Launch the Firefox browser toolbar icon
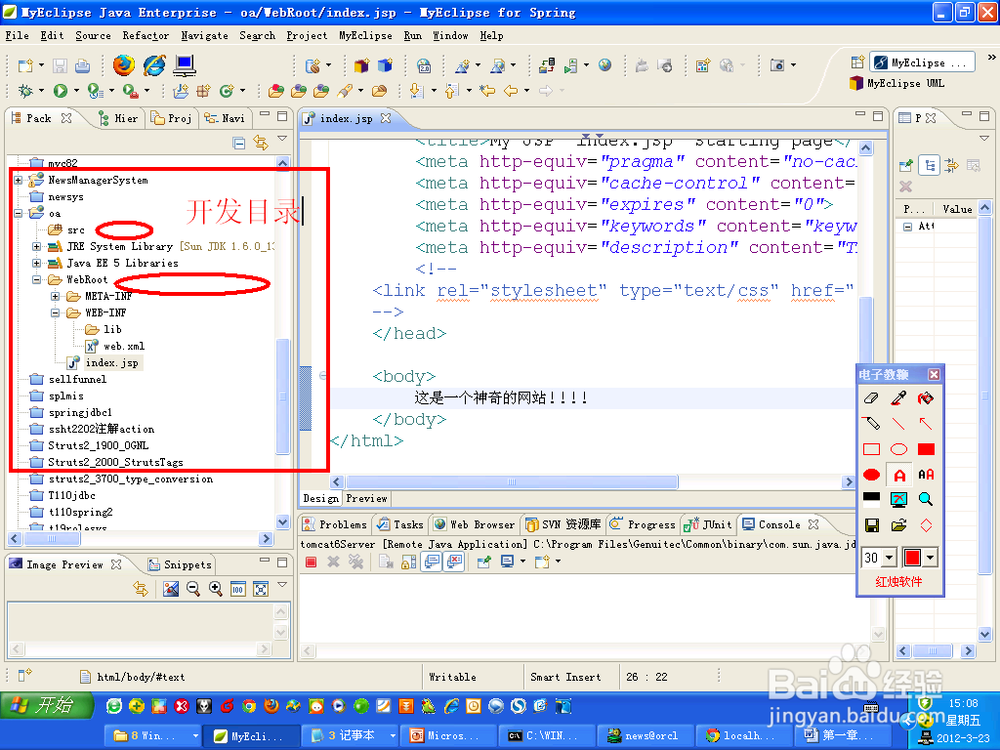1000x750 pixels. tap(124, 64)
